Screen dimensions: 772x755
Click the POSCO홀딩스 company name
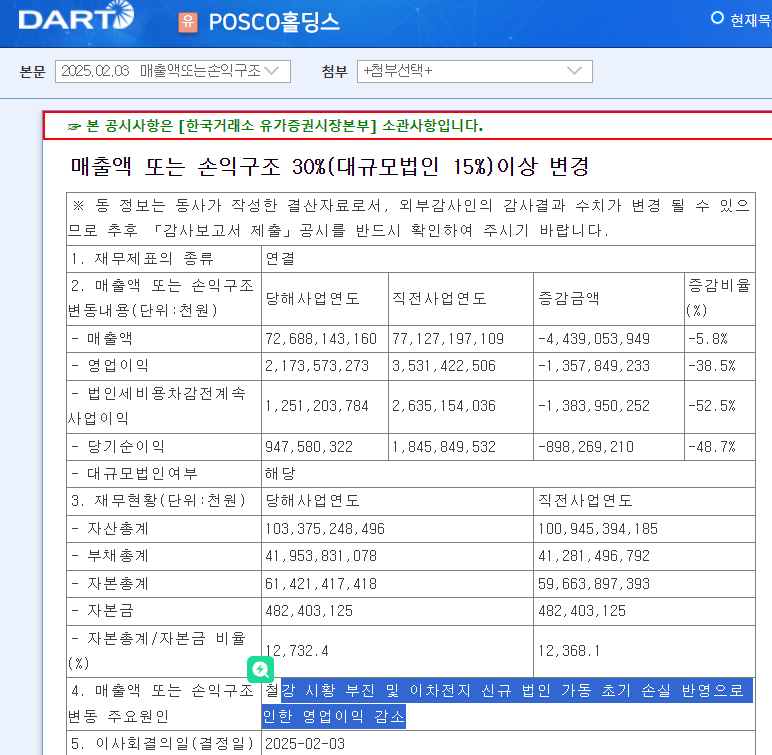click(274, 22)
